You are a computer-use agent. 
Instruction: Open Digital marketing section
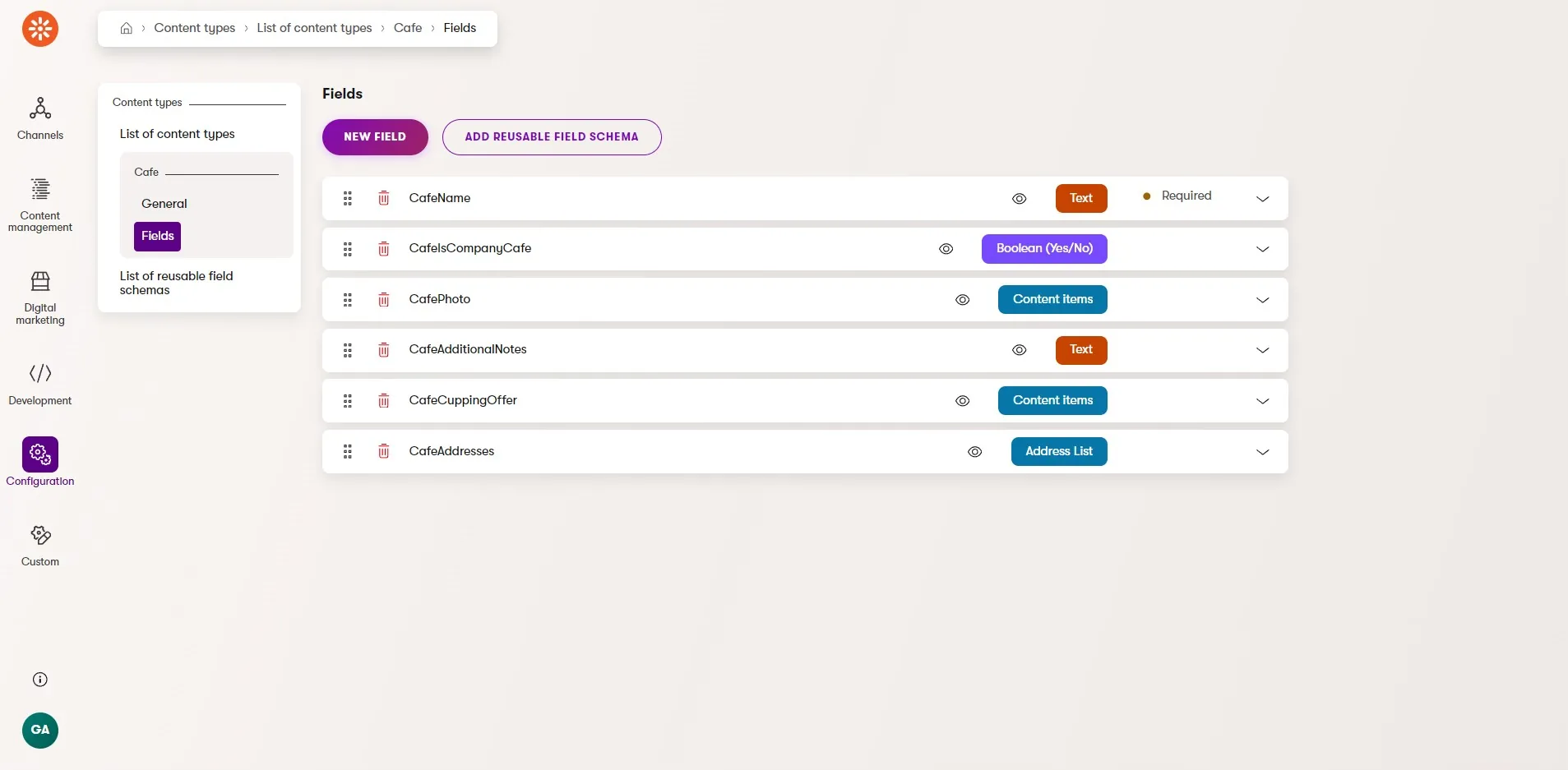[40, 297]
